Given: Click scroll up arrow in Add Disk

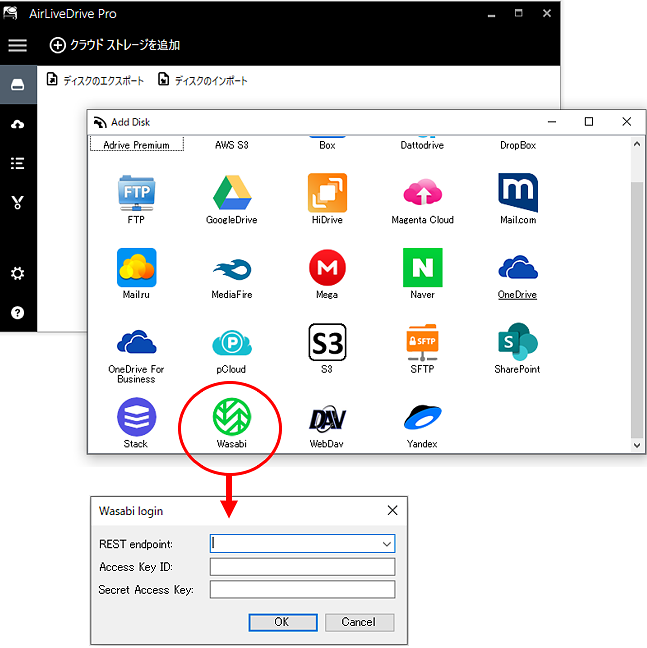Looking at the screenshot, I should point(637,144).
